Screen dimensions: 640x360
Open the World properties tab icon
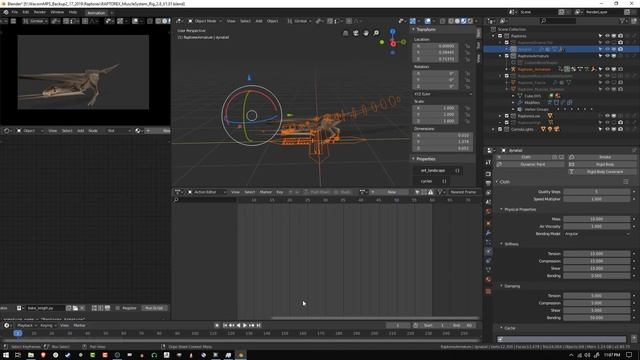tap(488, 211)
